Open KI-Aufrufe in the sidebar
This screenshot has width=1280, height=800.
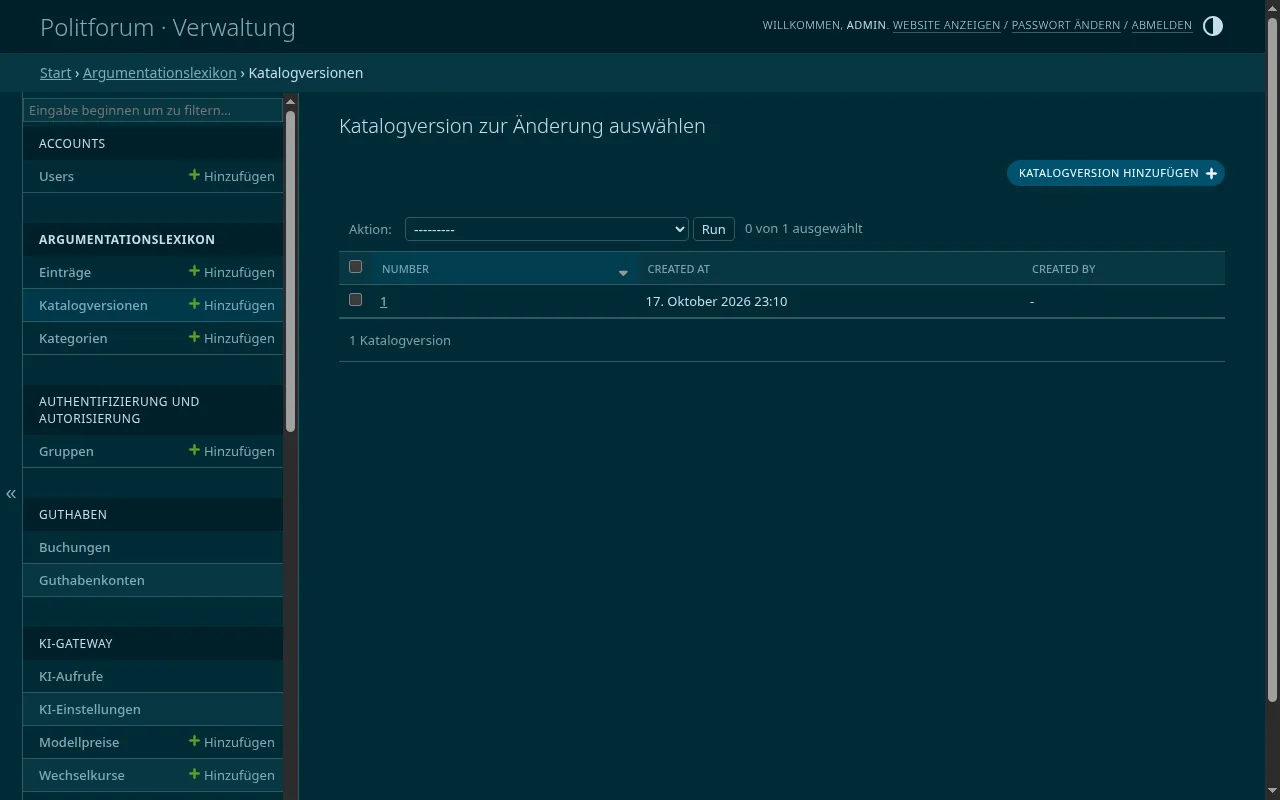point(71,676)
